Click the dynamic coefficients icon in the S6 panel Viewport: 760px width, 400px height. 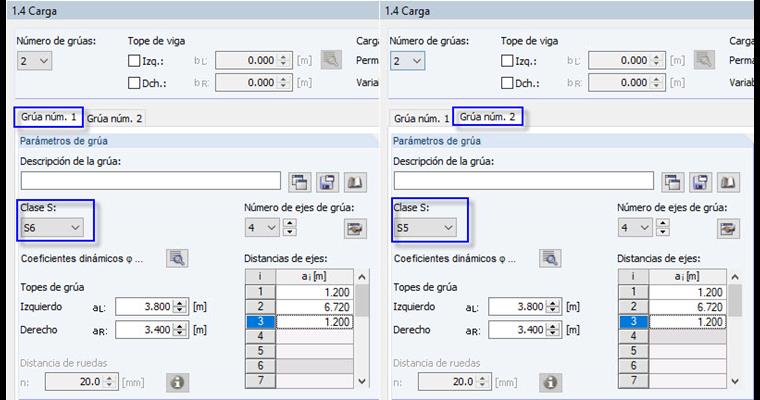(x=177, y=259)
